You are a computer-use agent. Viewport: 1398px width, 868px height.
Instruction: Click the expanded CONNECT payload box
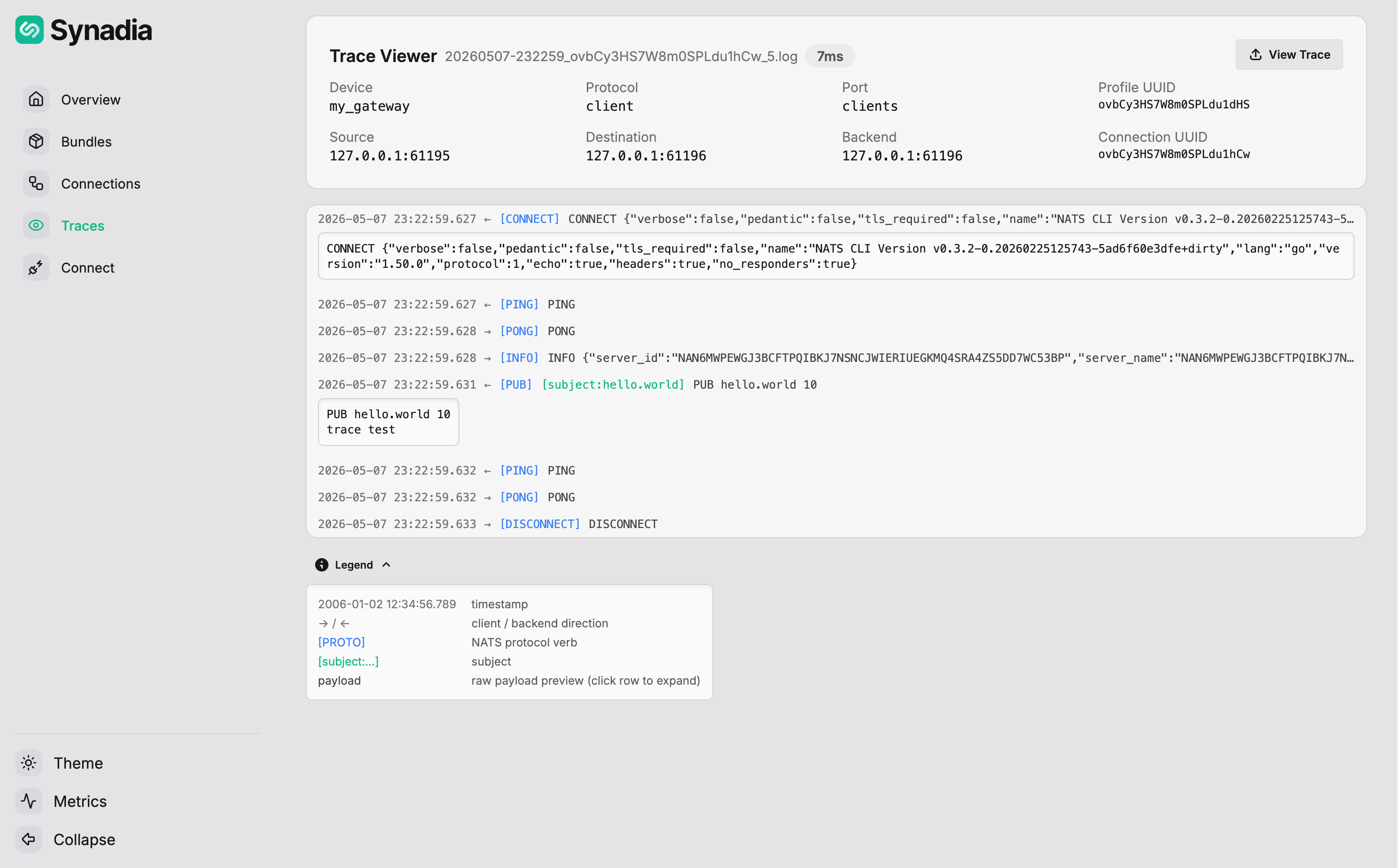836,256
